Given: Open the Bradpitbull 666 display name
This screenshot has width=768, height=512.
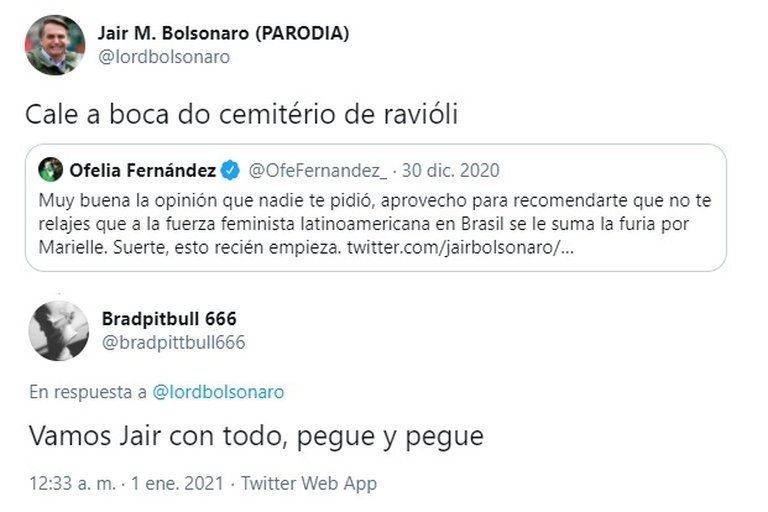Looking at the screenshot, I should [169, 319].
